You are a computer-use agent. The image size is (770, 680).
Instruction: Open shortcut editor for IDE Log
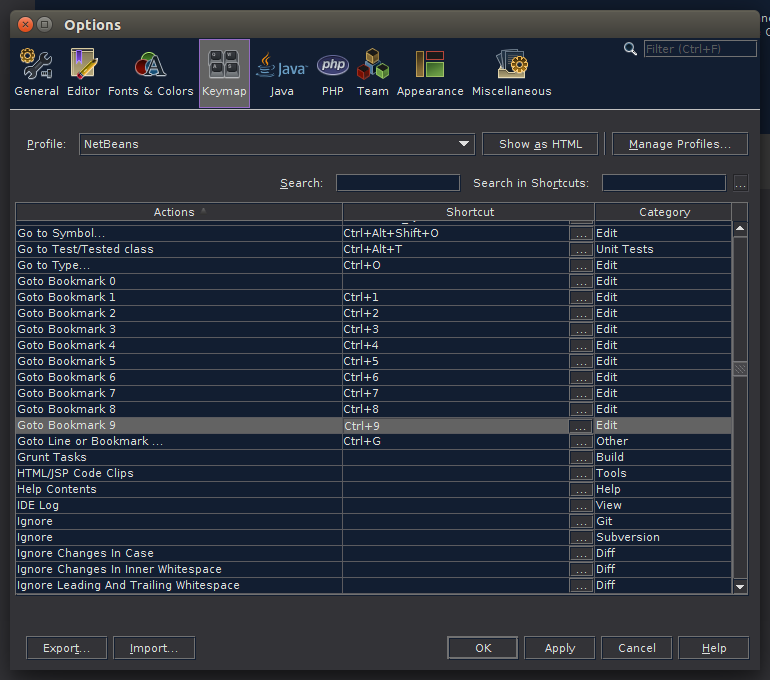point(581,506)
